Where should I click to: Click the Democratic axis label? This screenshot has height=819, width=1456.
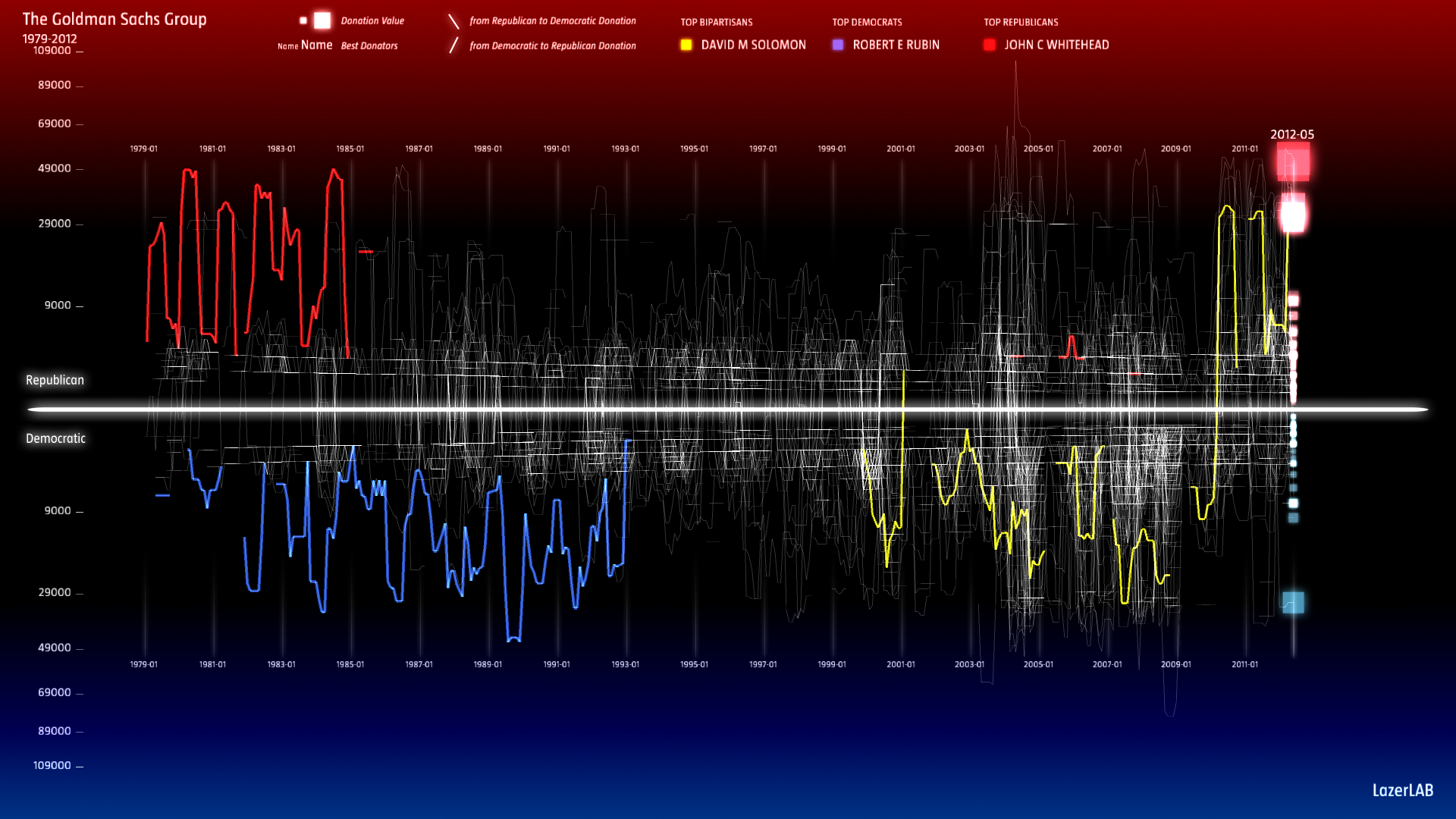coord(55,438)
